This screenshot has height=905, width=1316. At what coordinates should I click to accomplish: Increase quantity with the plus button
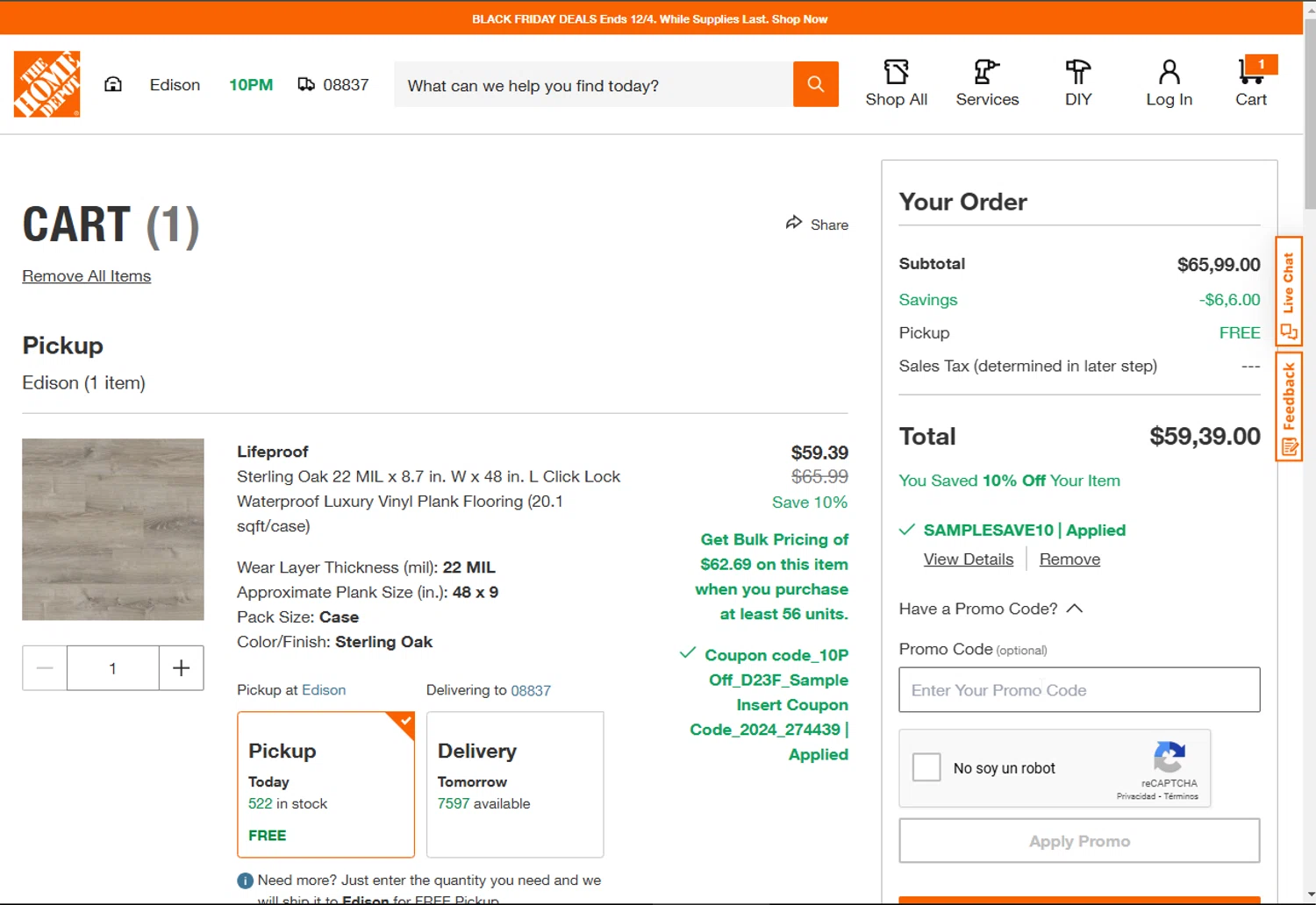point(182,668)
